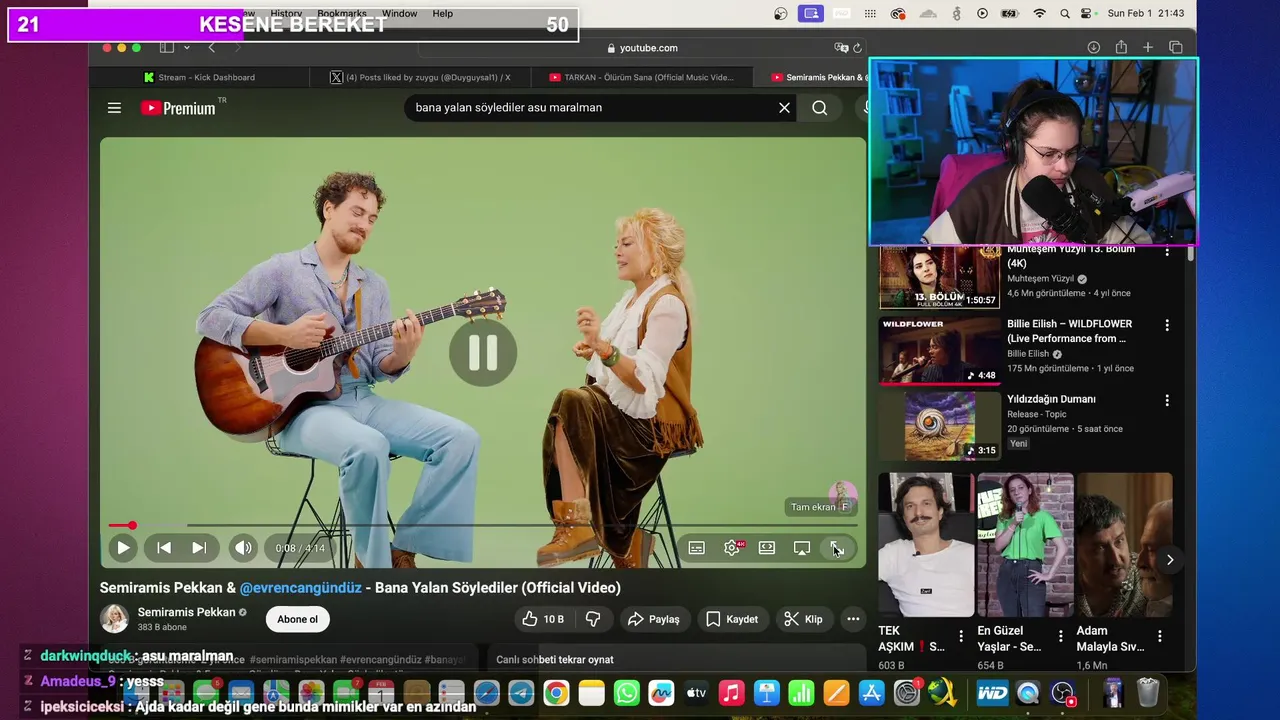Switch player to theater mode
Image resolution: width=1280 pixels, height=720 pixels.
767,548
